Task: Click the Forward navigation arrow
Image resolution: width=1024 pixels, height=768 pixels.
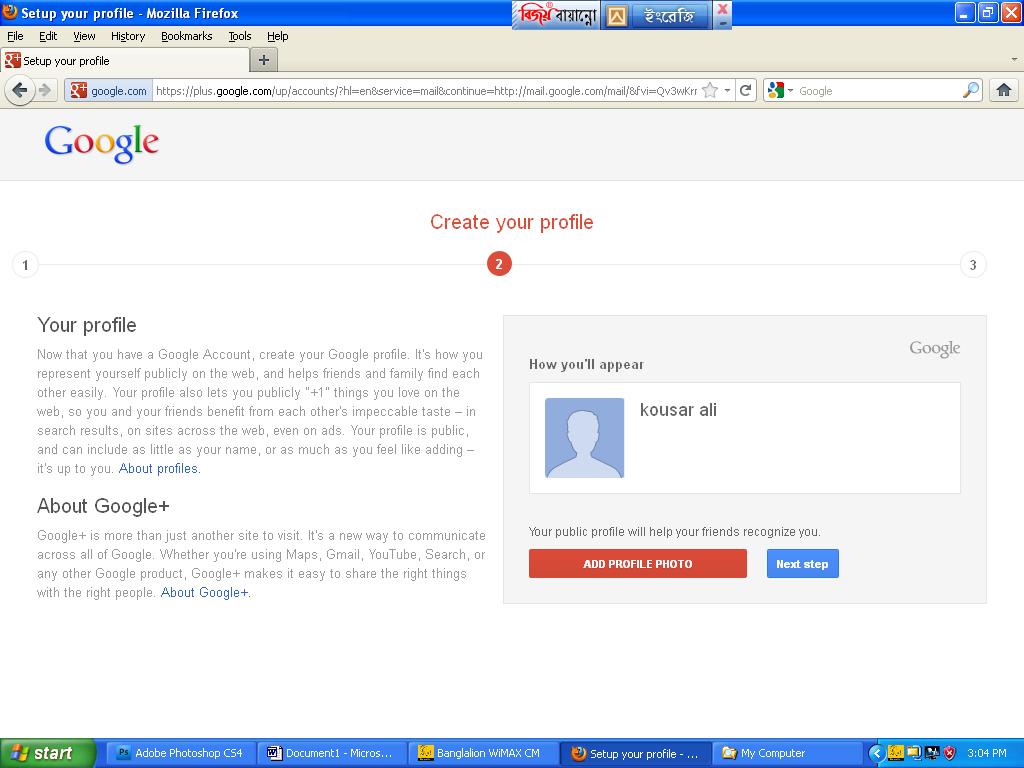Action: [45, 90]
